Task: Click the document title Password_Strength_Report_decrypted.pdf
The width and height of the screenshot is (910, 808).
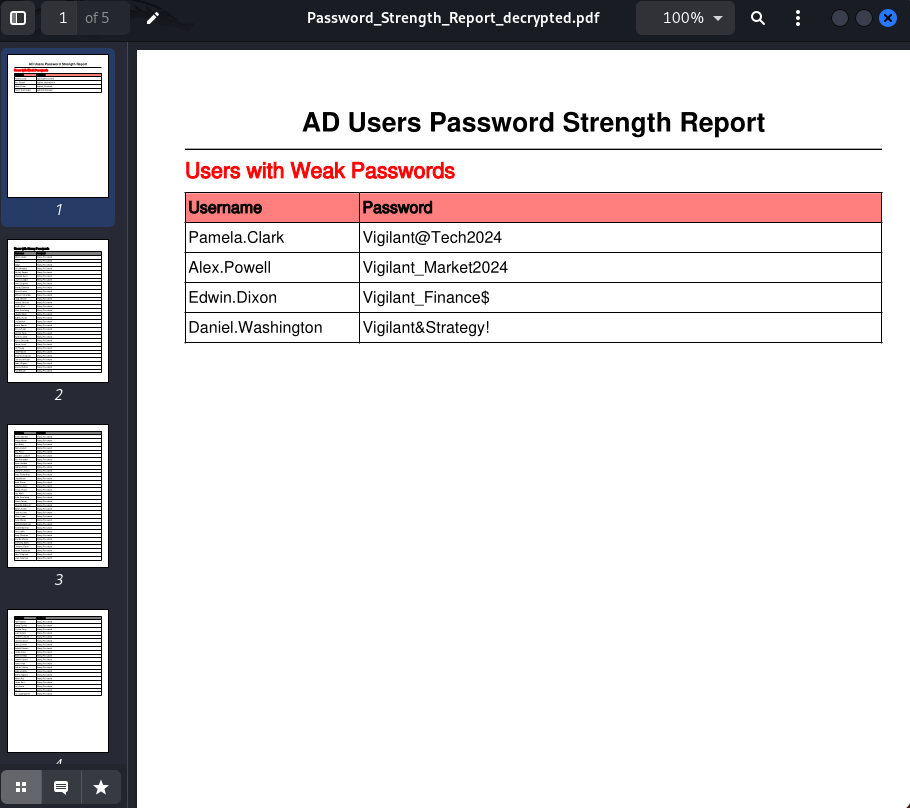Action: point(453,18)
